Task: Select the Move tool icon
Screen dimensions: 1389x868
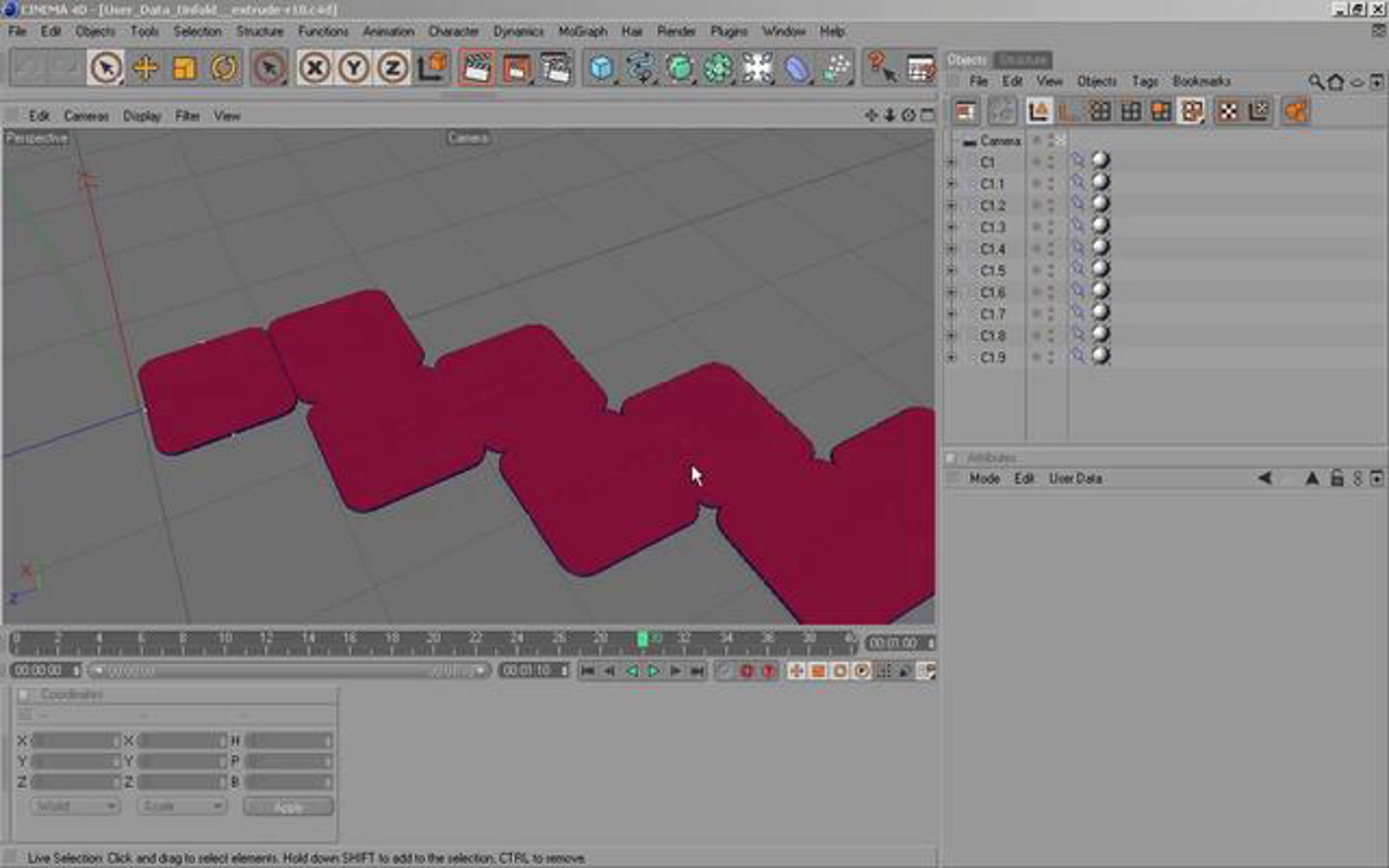Action: [x=145, y=68]
